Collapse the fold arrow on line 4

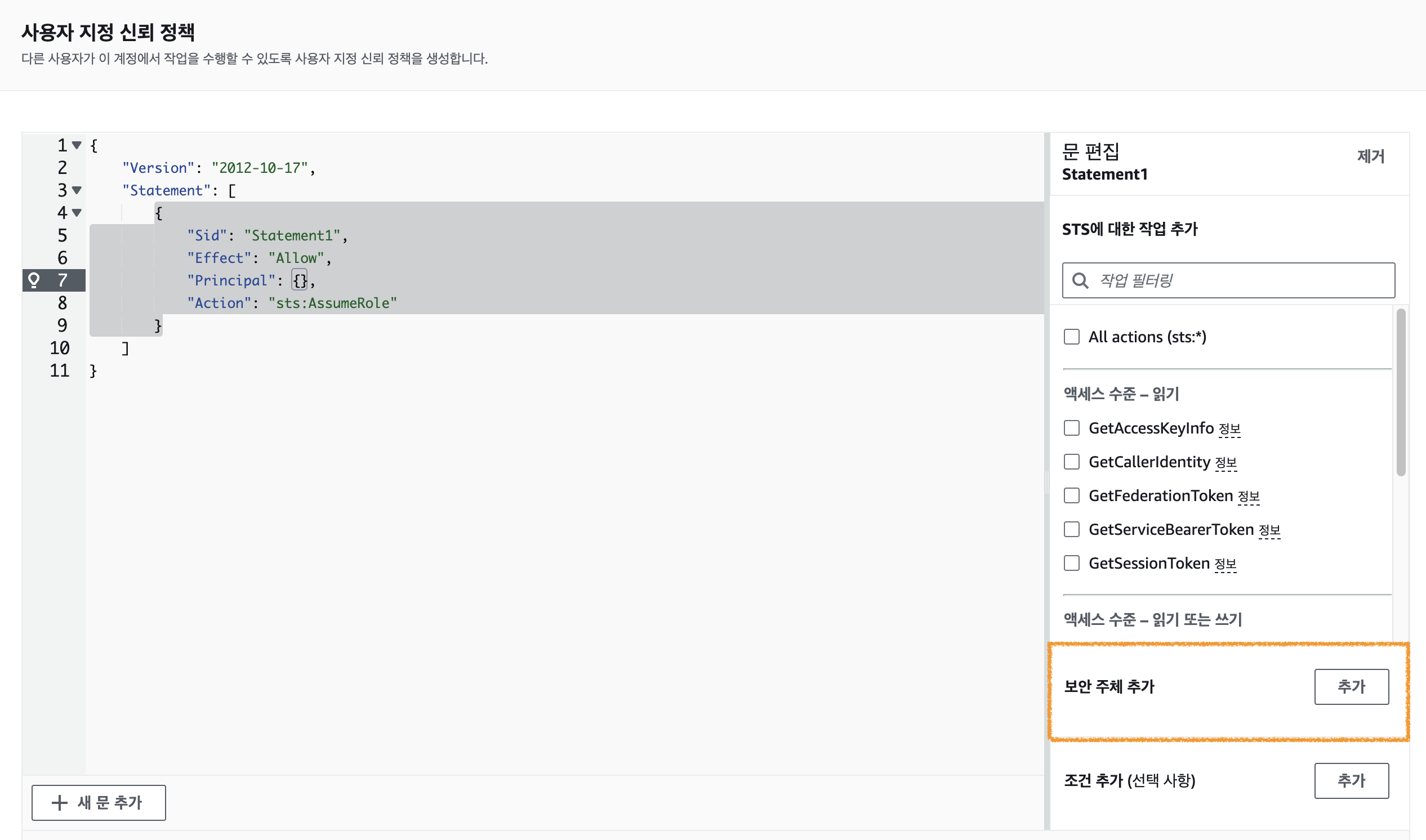pos(77,213)
